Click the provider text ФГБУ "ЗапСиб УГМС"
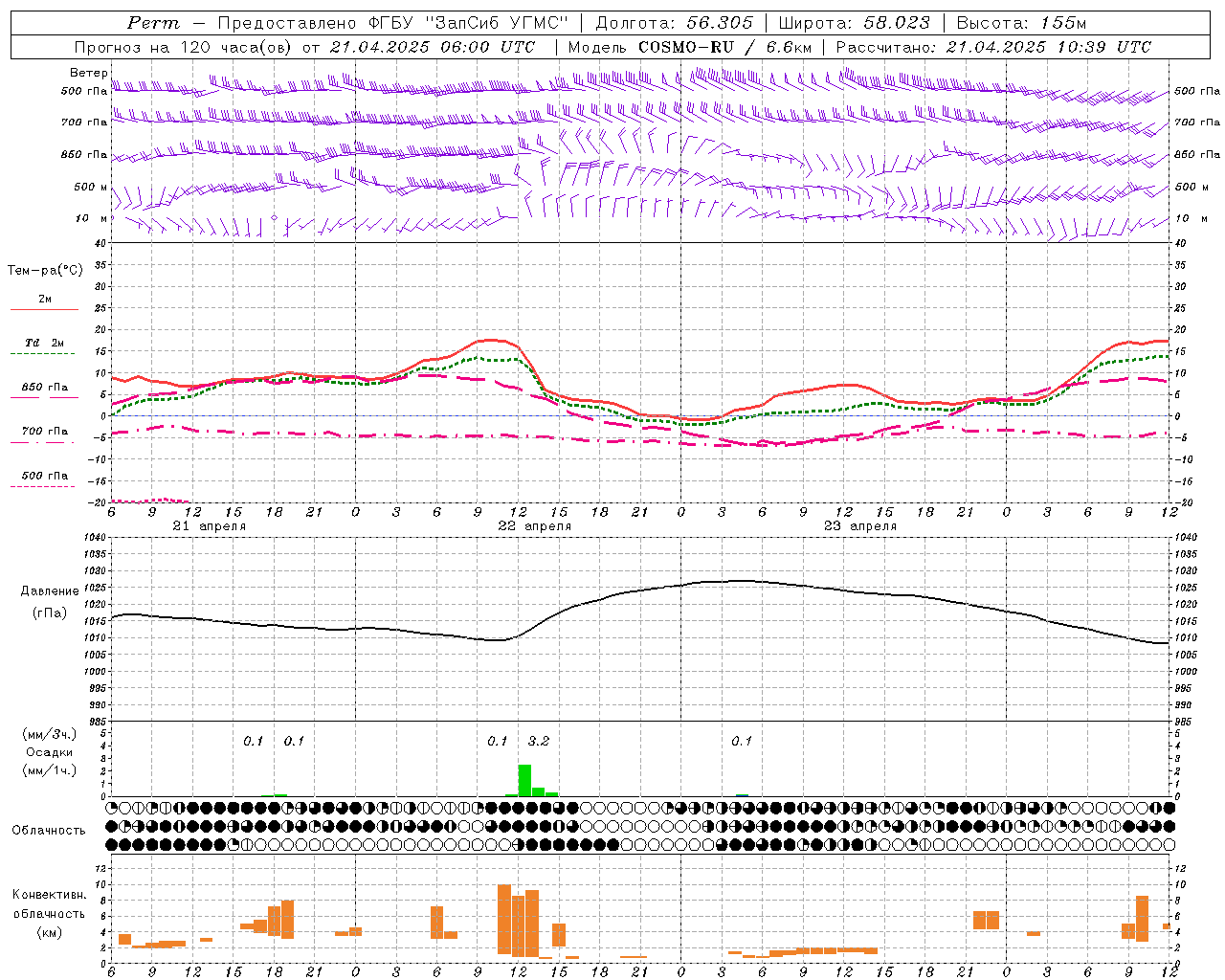The image size is (1225, 980). point(467,23)
